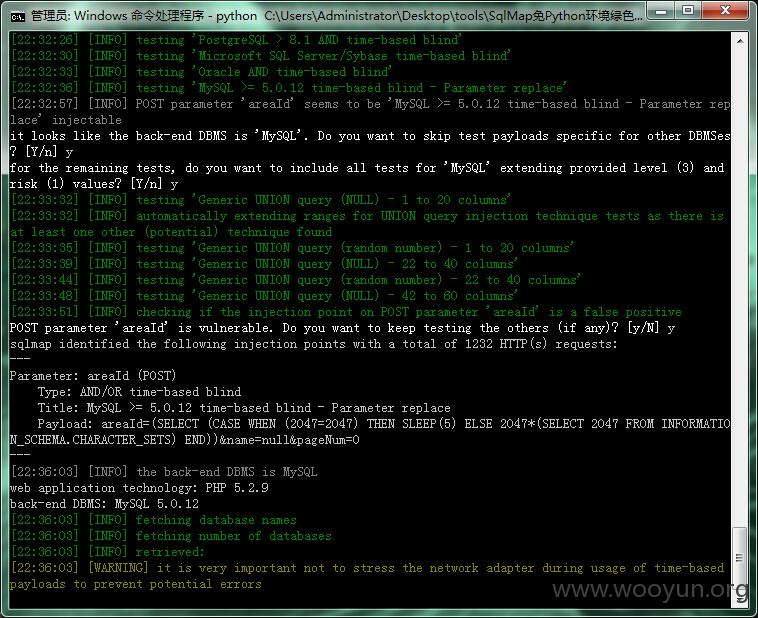This screenshot has height=618, width=758.
Task: Maximize the command prompt window
Action: coord(688,11)
